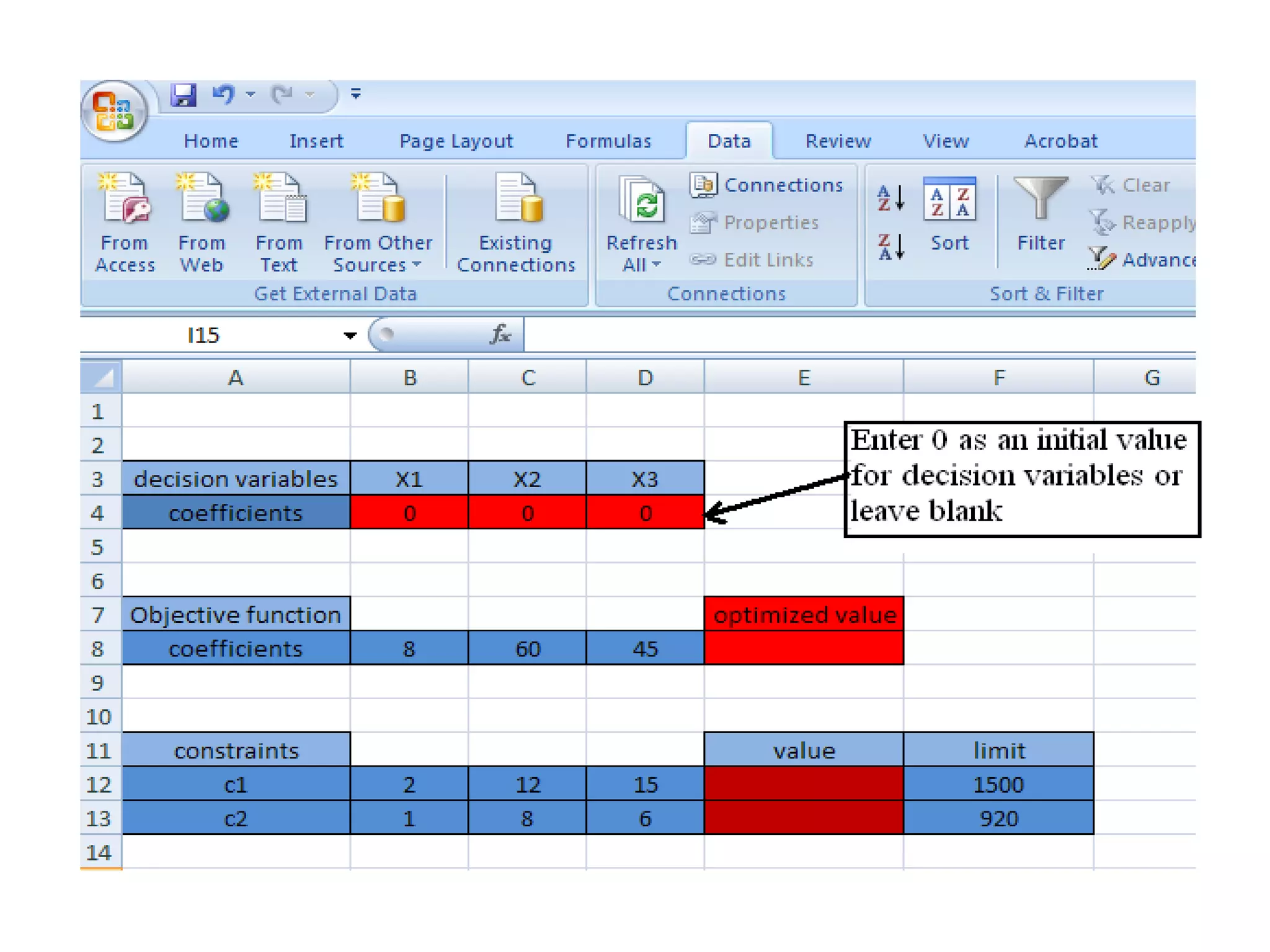Expand the Refresh All dropdown arrow
This screenshot has height=952, width=1270.
(656, 265)
